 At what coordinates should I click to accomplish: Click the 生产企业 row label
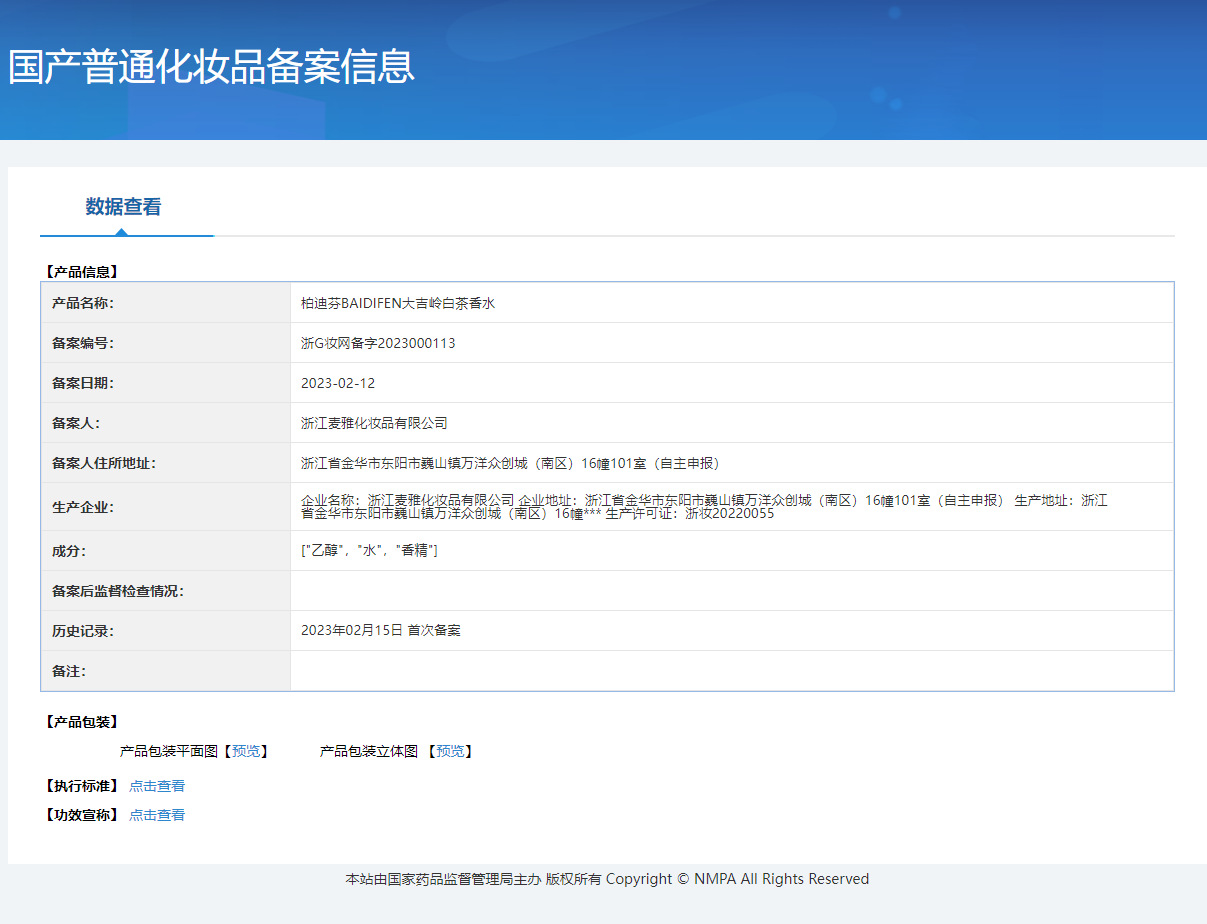(83, 507)
